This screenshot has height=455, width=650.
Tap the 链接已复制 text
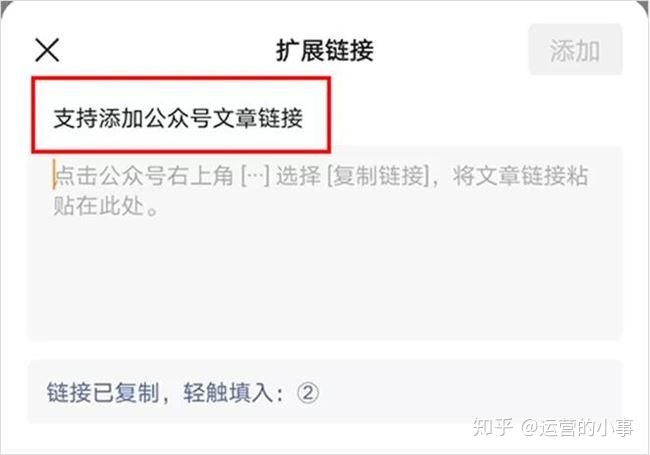(x=103, y=392)
